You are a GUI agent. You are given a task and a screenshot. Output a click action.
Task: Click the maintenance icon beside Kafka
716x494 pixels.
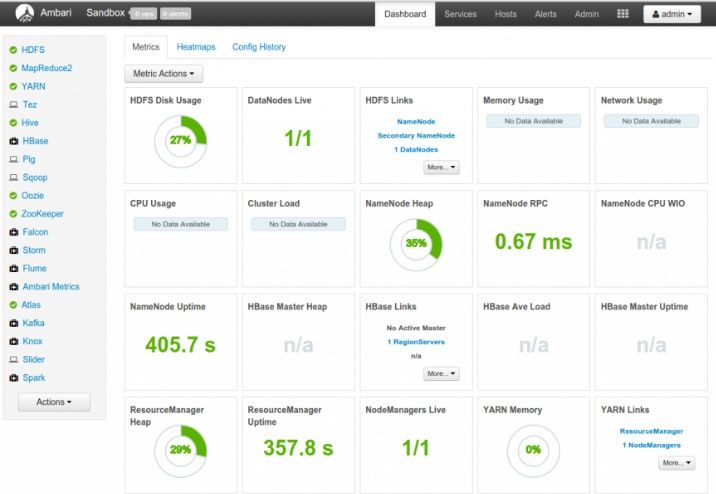tap(14, 323)
